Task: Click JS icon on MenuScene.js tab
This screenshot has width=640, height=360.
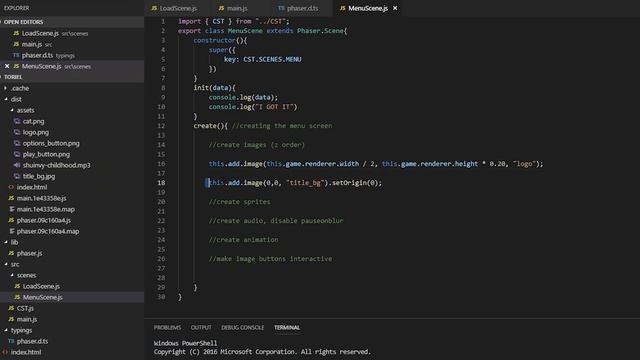Action: click(342, 8)
